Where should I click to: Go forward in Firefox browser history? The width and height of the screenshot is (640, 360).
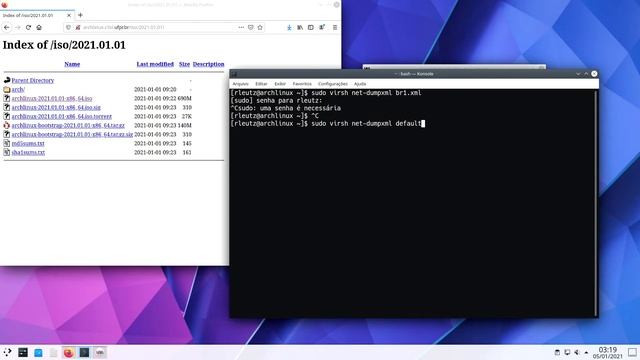point(18,27)
